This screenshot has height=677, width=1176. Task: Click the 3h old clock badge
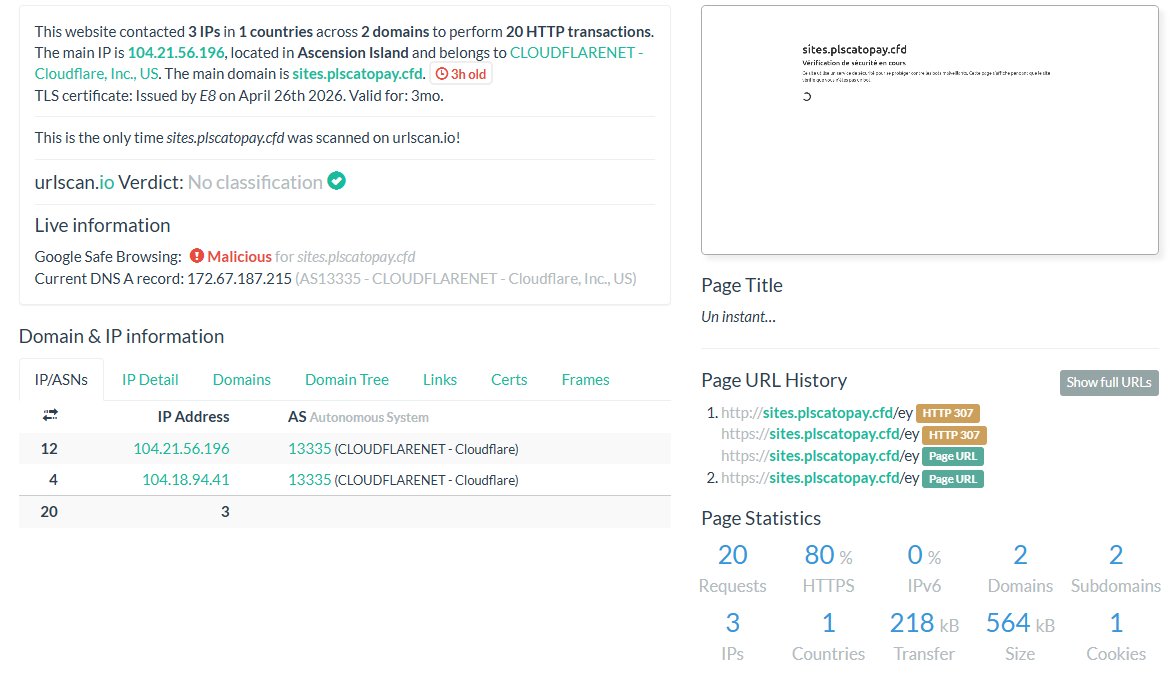tap(461, 73)
